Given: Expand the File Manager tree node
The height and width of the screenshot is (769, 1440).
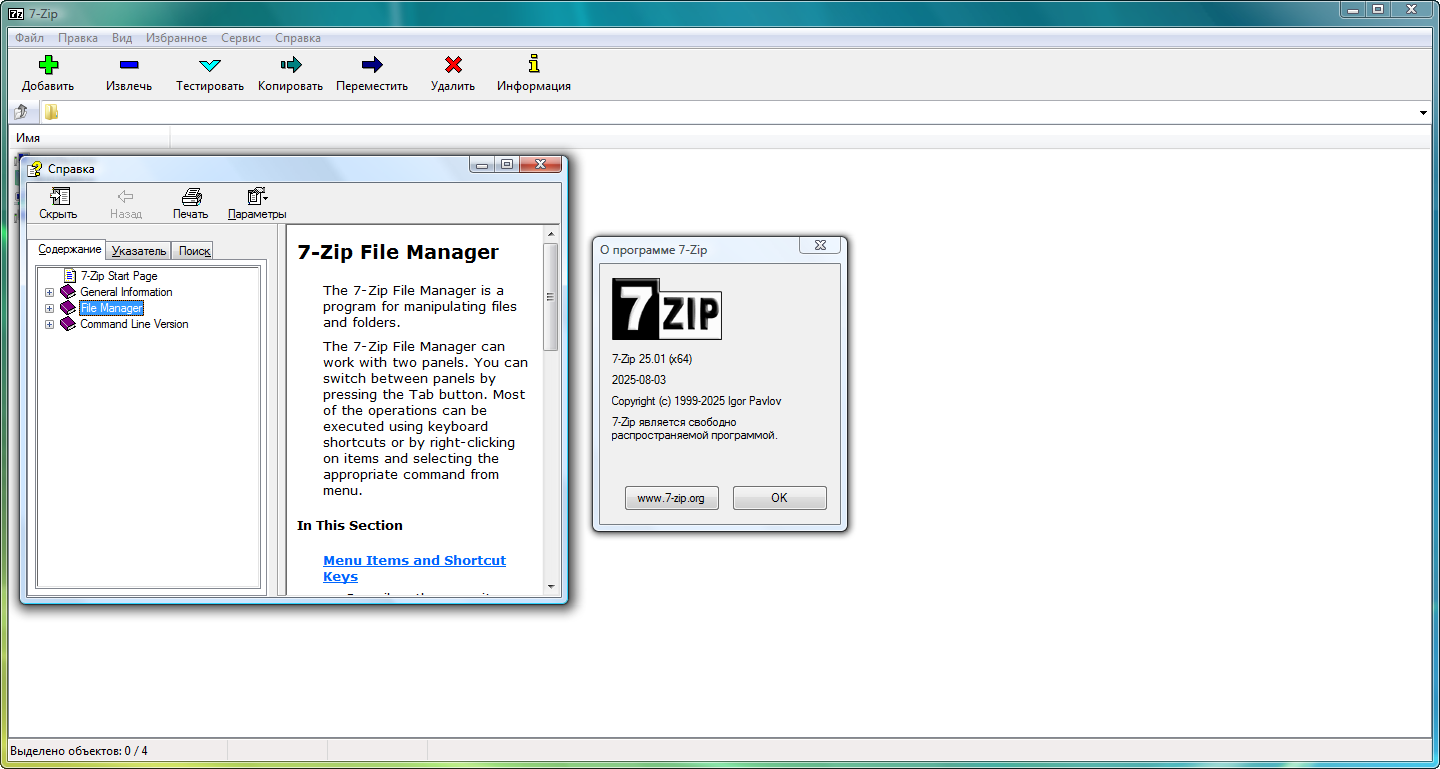Looking at the screenshot, I should pyautogui.click(x=49, y=308).
